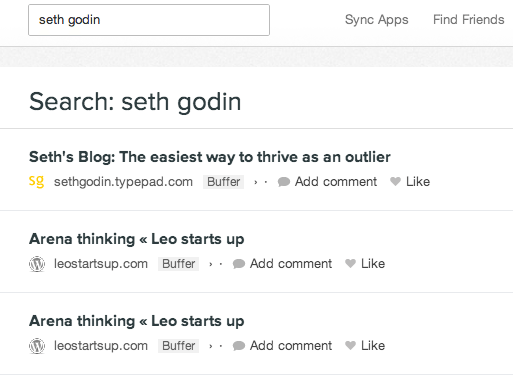Click WordPress icon of last leostartsup.com result
The height and width of the screenshot is (381, 513).
(x=37, y=346)
